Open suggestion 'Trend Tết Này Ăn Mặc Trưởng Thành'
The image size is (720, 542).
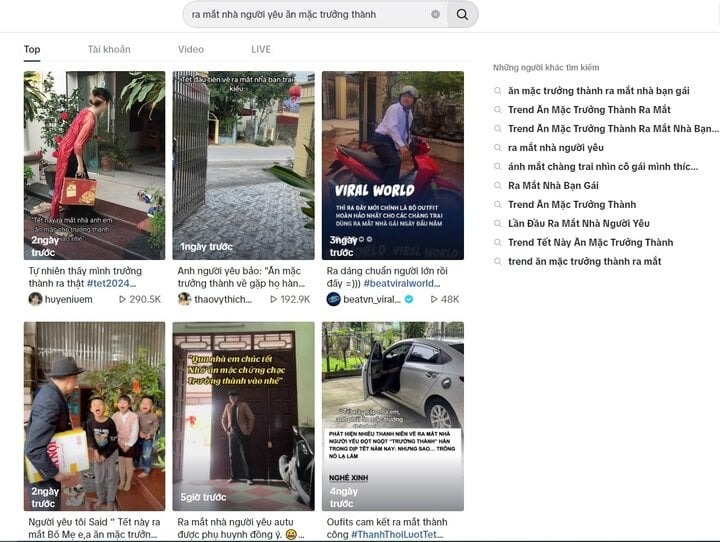591,243
